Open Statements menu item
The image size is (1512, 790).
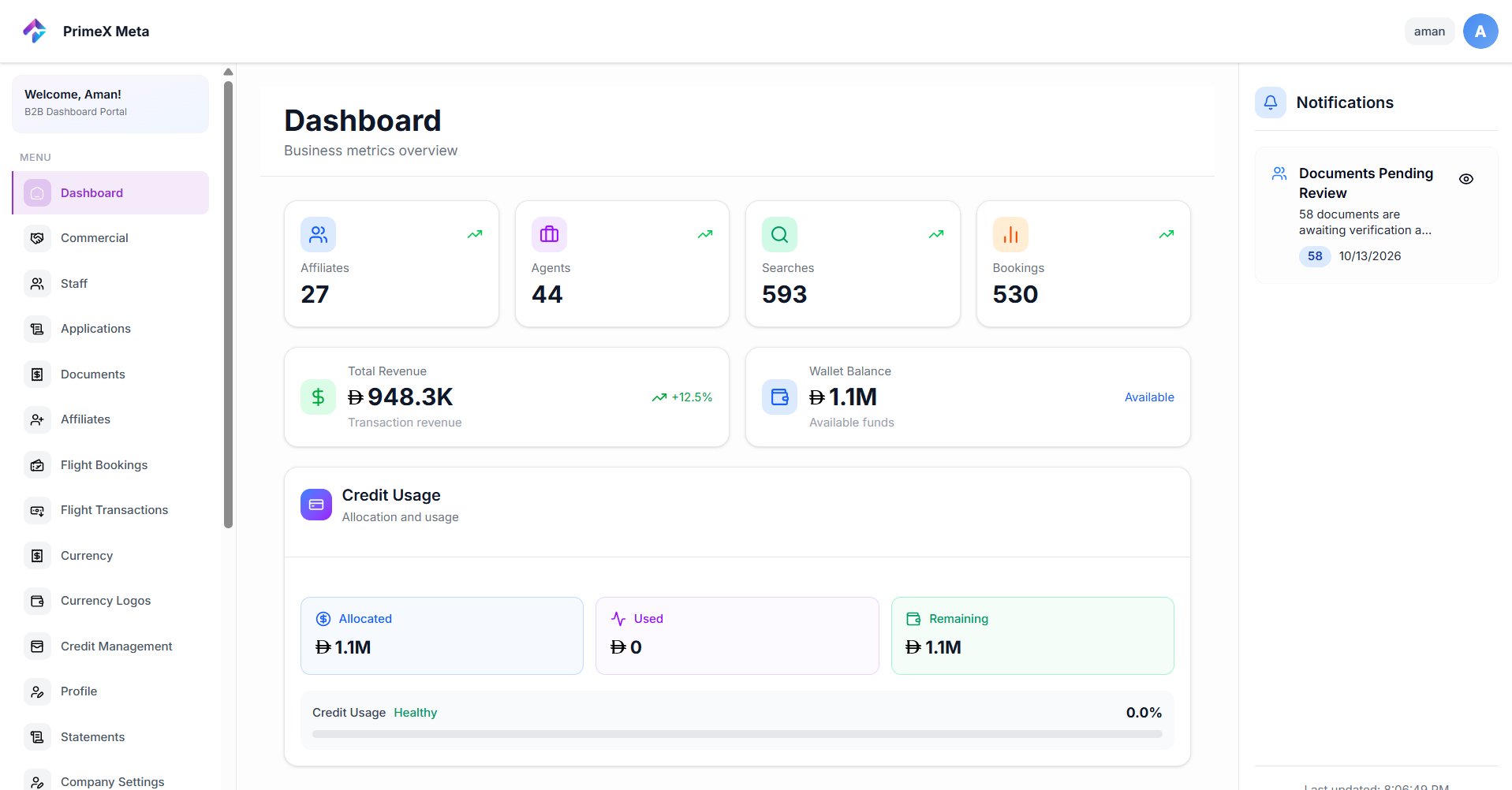(110, 737)
